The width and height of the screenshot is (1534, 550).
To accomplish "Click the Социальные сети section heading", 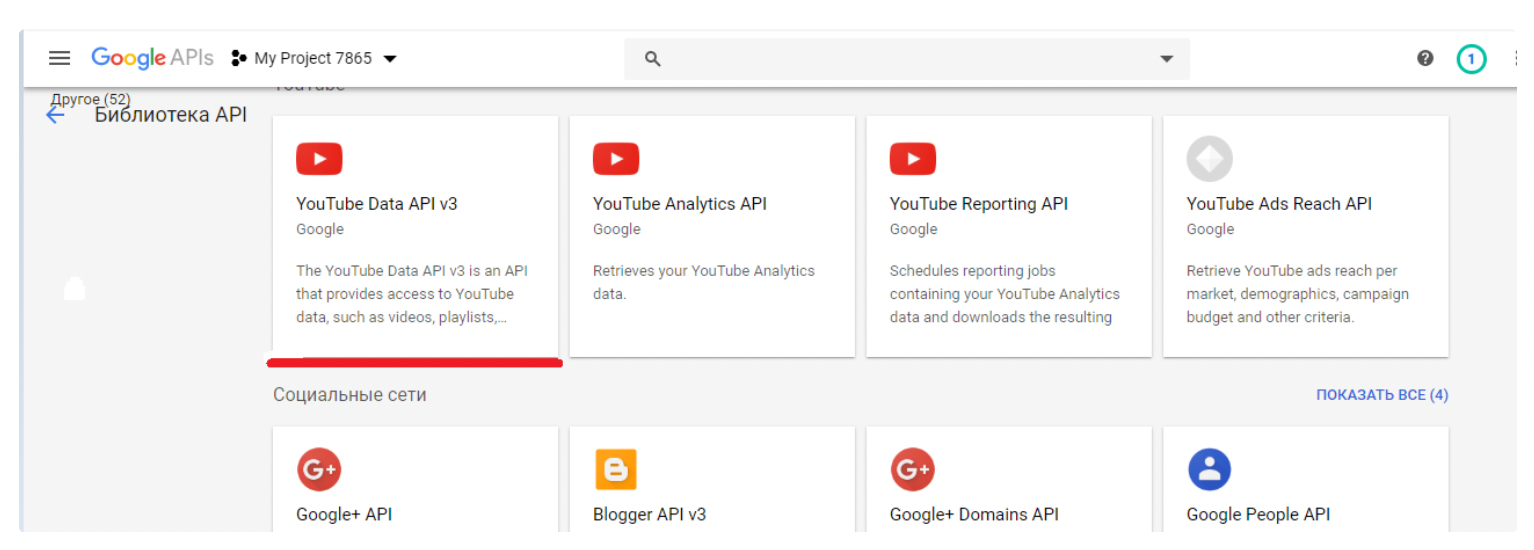I will click(x=350, y=395).
